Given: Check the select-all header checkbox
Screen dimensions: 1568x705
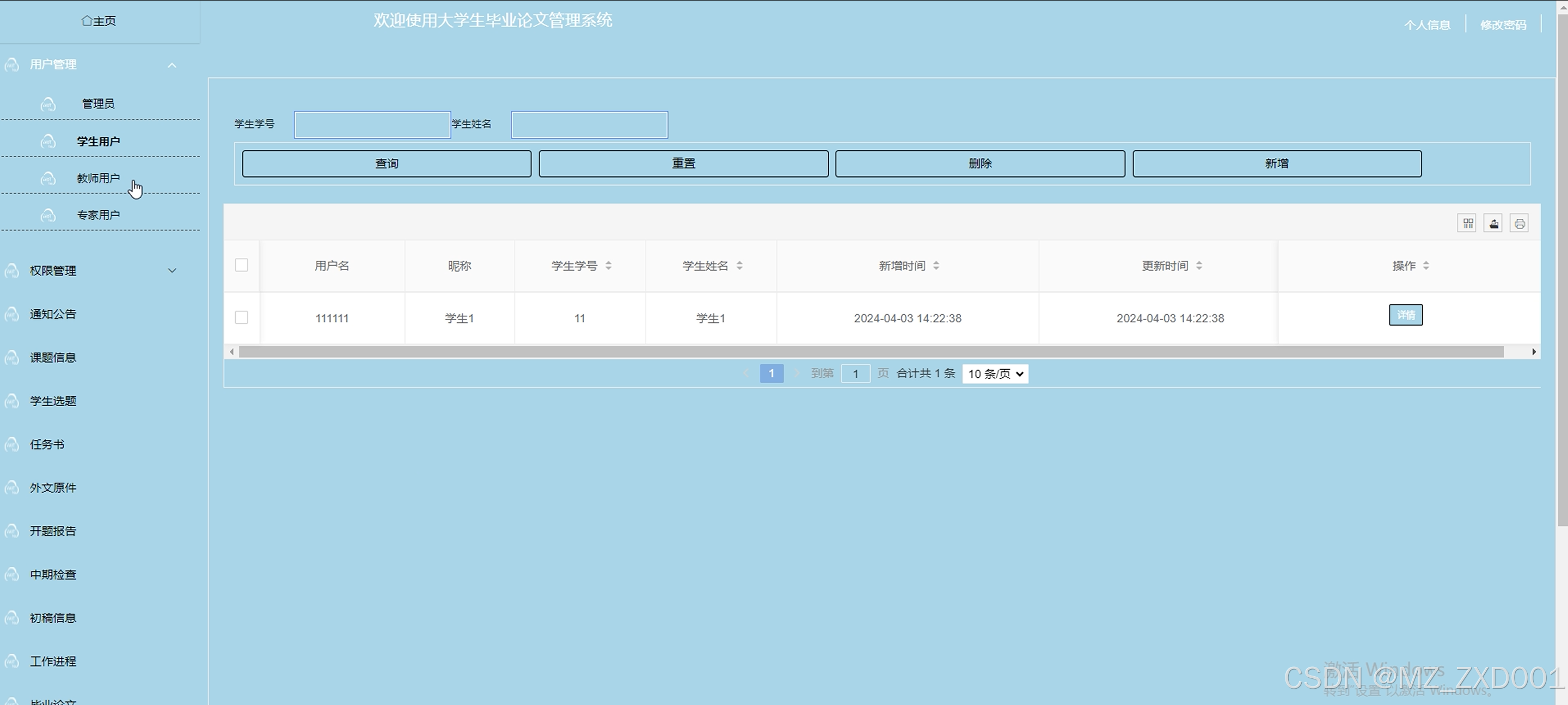Looking at the screenshot, I should point(242,265).
